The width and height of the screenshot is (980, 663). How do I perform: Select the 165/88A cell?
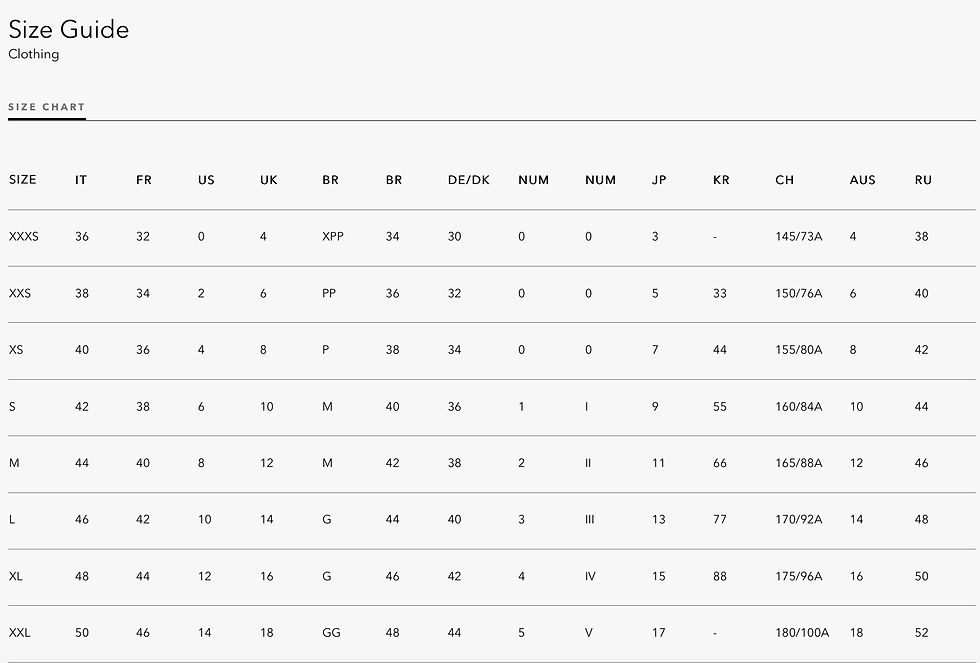[x=798, y=464]
